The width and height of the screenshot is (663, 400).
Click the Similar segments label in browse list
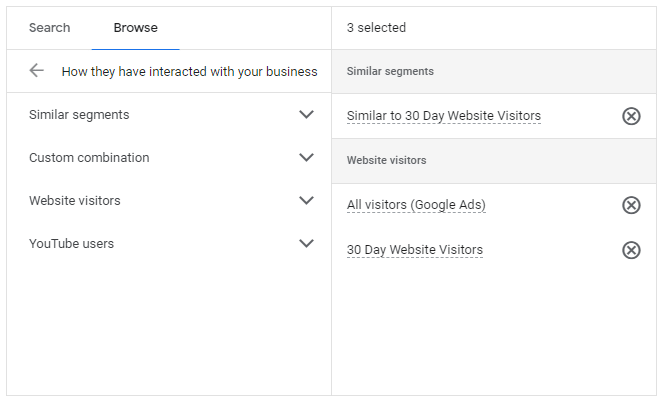(x=79, y=115)
